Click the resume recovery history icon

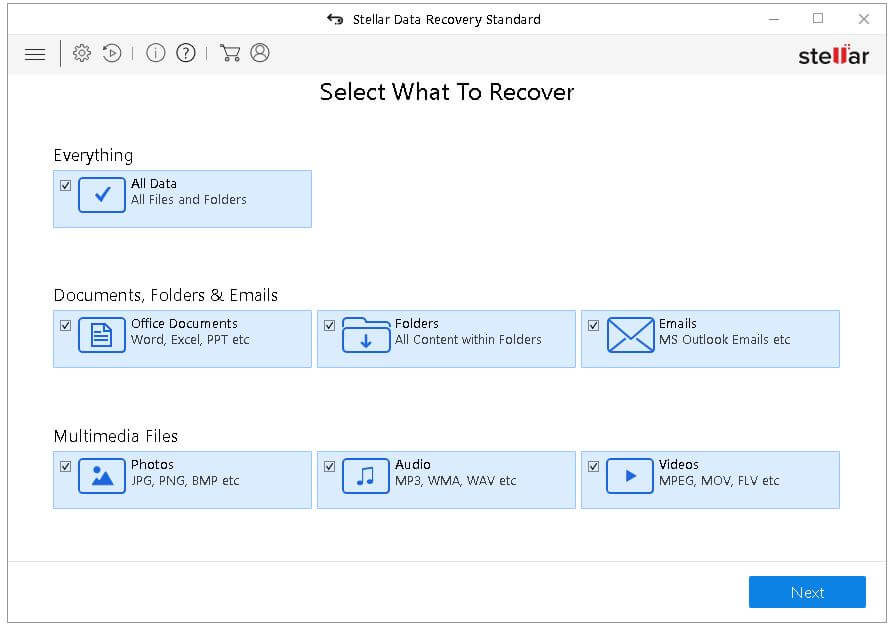tap(112, 53)
